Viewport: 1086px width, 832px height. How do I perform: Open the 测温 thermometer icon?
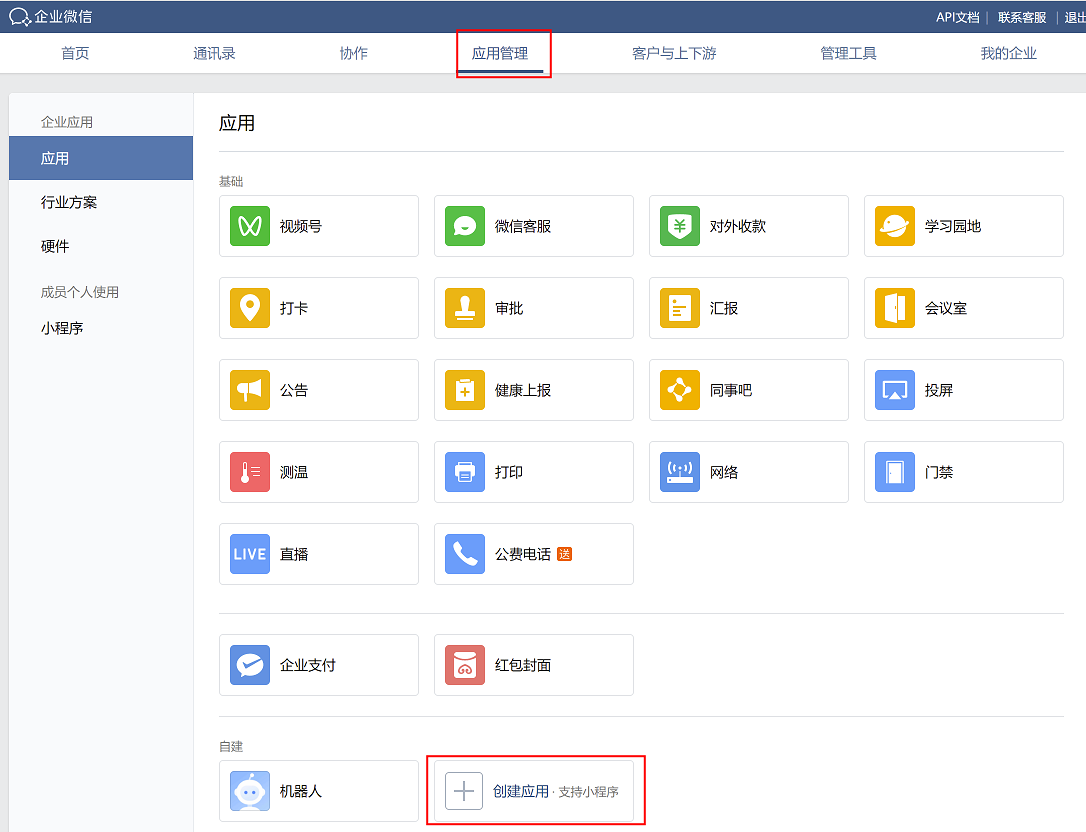tap(250, 472)
